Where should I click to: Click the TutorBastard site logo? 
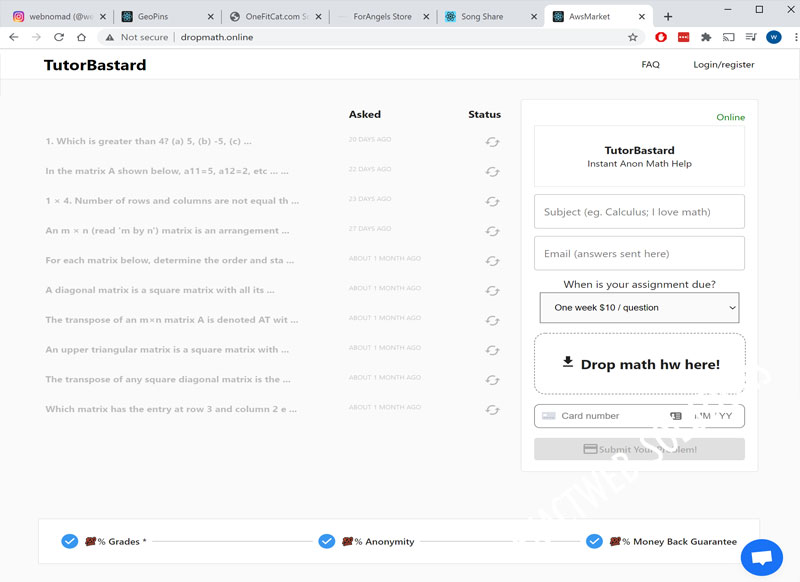(95, 65)
